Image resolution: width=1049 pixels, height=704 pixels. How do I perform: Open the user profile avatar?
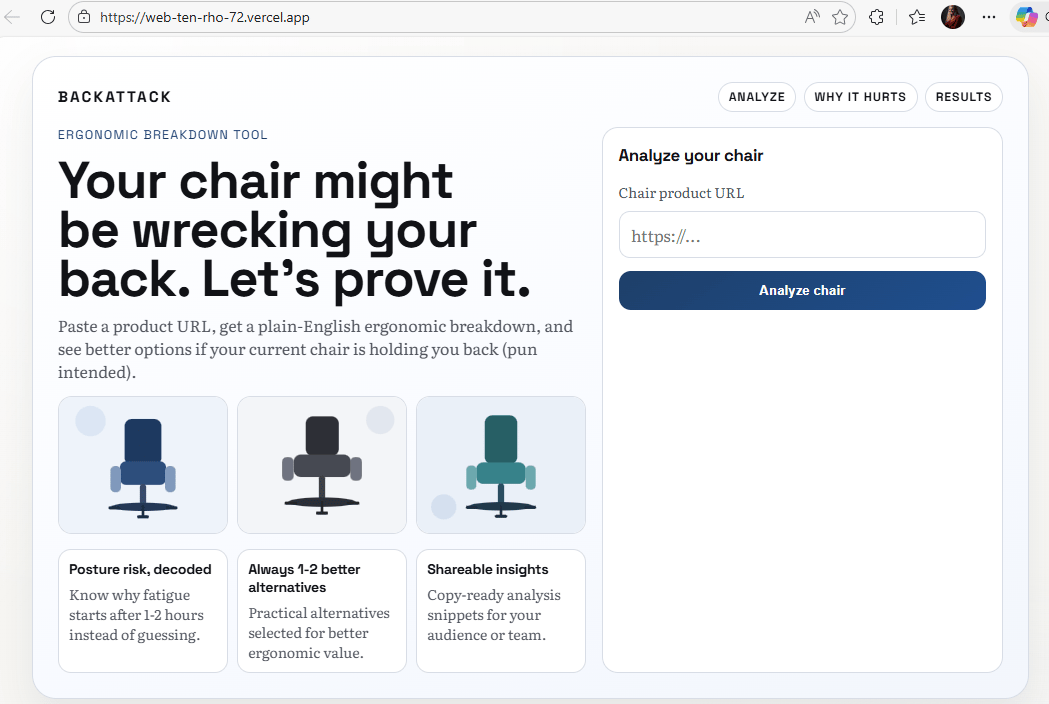tap(953, 17)
